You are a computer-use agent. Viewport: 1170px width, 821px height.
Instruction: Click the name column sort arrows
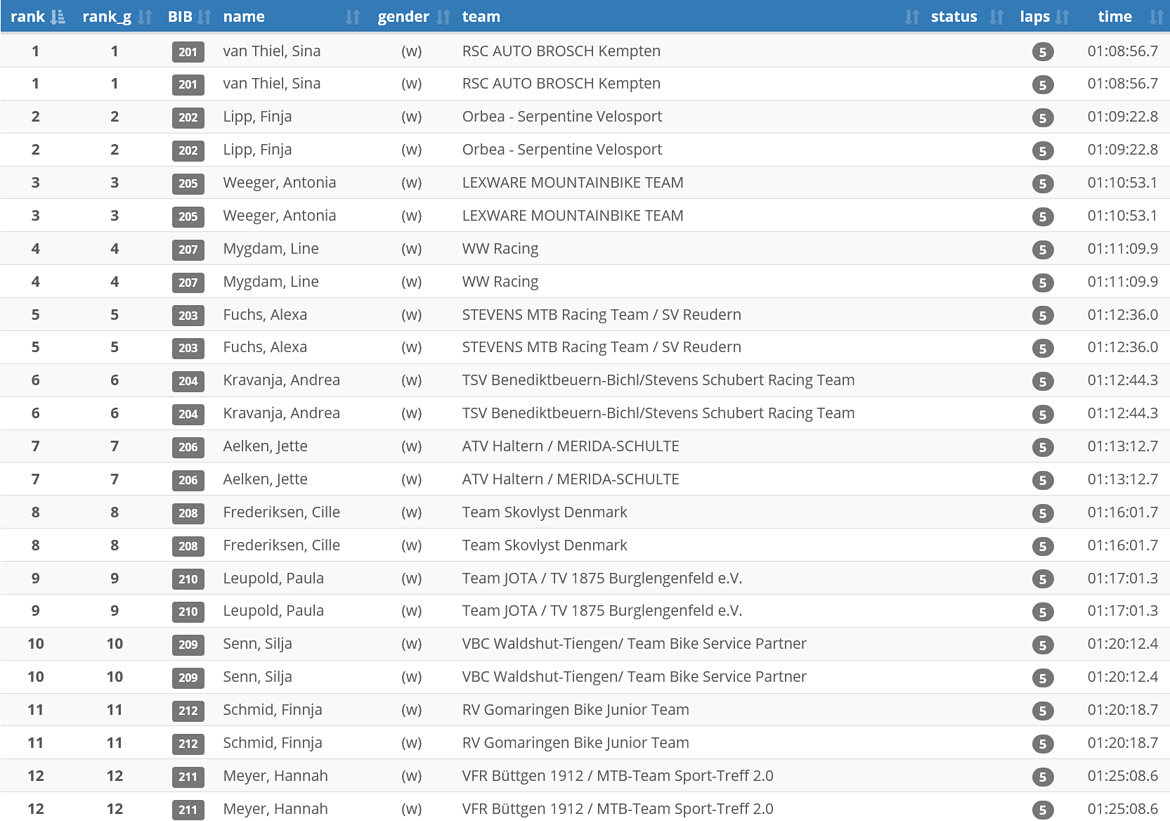(x=353, y=16)
